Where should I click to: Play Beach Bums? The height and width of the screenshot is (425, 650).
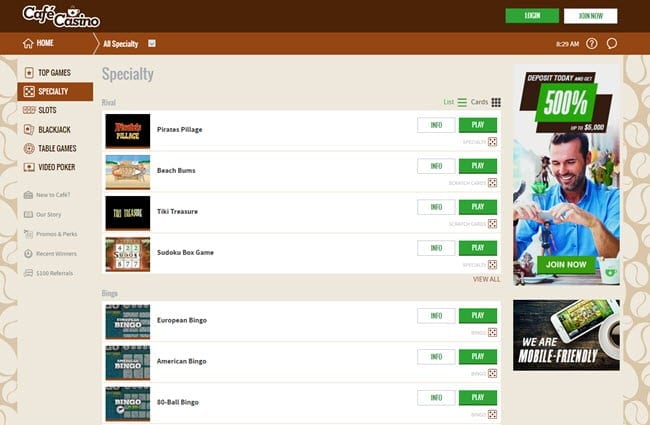coord(478,166)
